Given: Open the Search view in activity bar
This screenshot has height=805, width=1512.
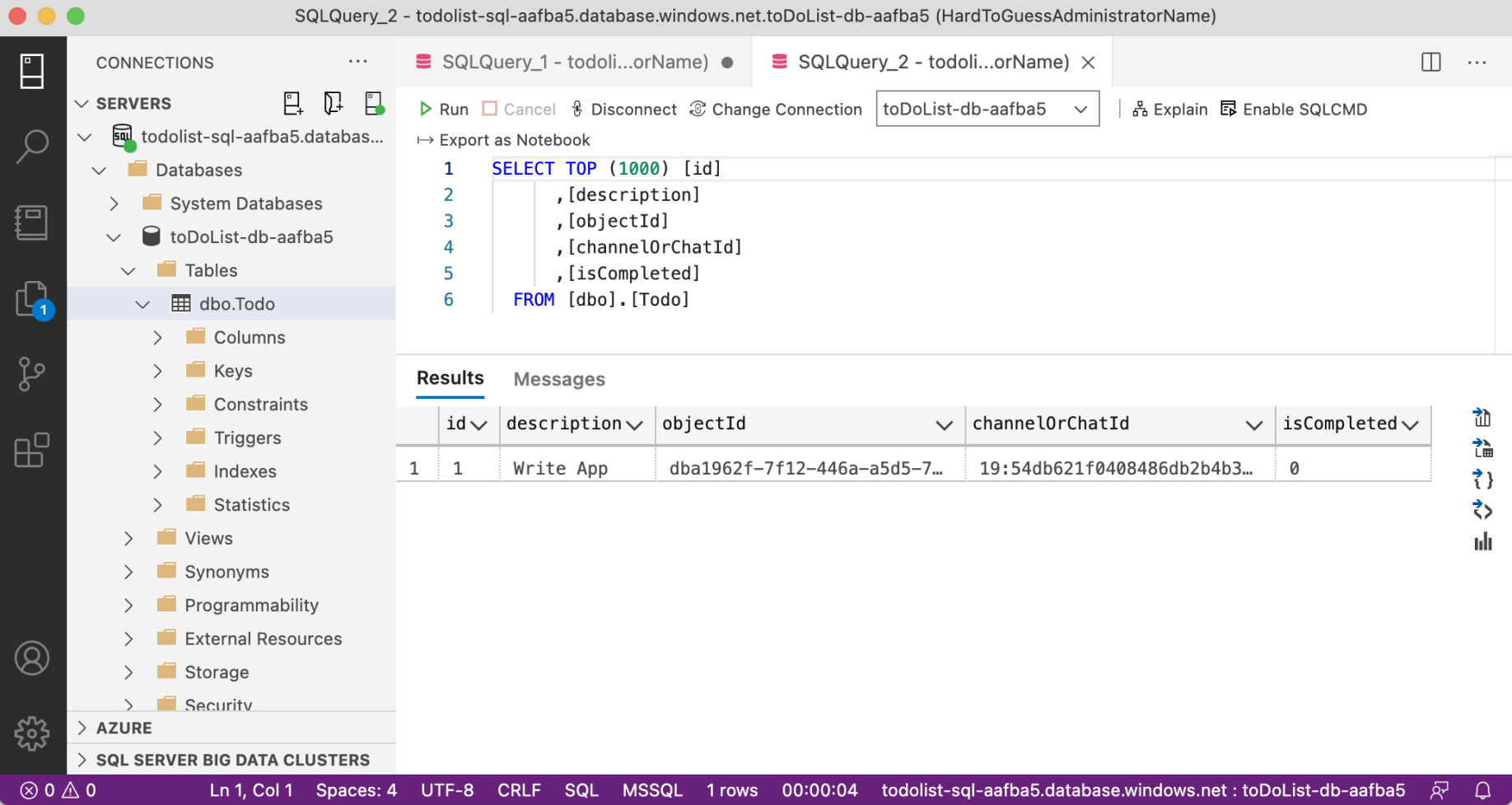Looking at the screenshot, I should coord(32,147).
